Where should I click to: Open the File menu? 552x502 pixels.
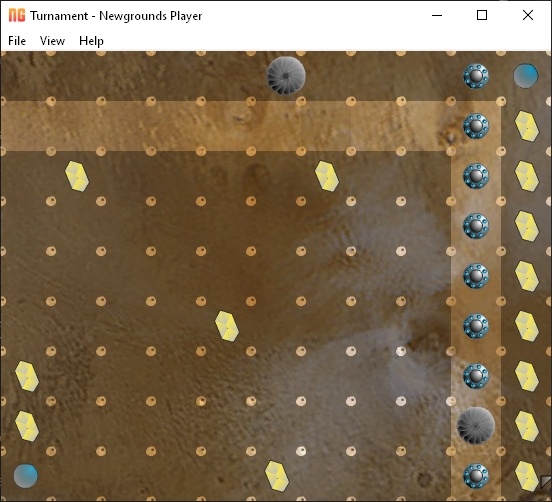pyautogui.click(x=17, y=41)
